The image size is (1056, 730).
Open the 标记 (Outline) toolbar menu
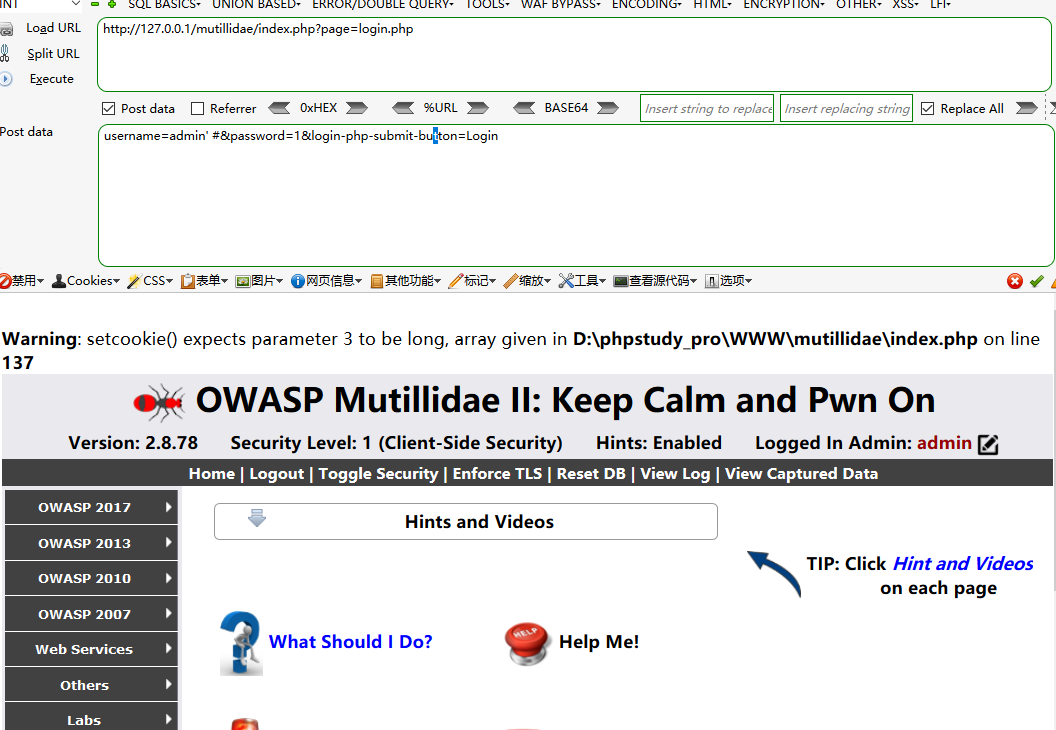pos(472,281)
